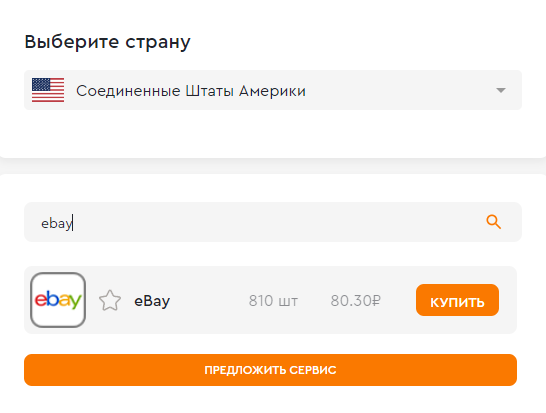The height and width of the screenshot is (413, 546).
Task: Click the 80.30₽ price value
Action: coord(356,301)
